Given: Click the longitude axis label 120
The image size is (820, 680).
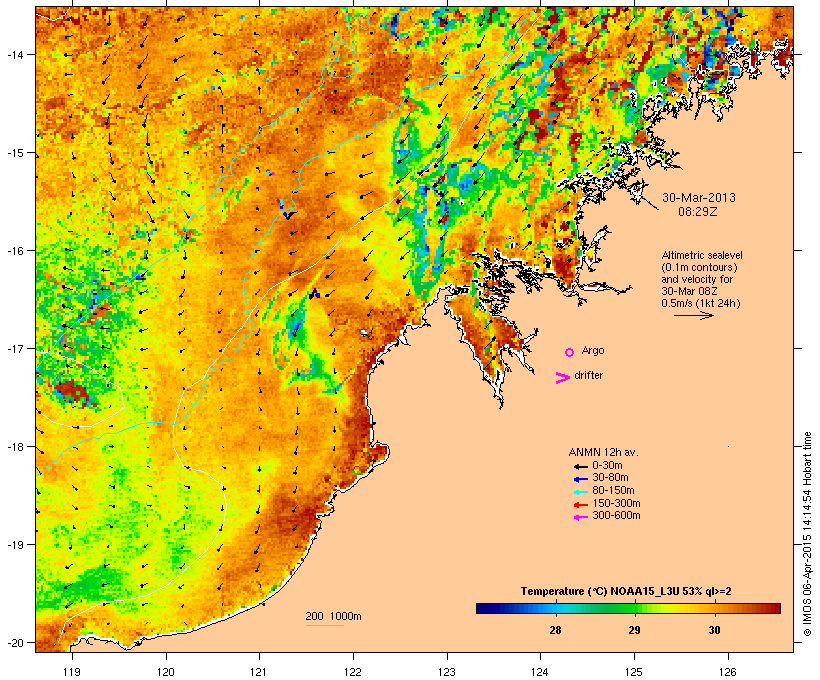Looking at the screenshot, I should (x=166, y=672).
